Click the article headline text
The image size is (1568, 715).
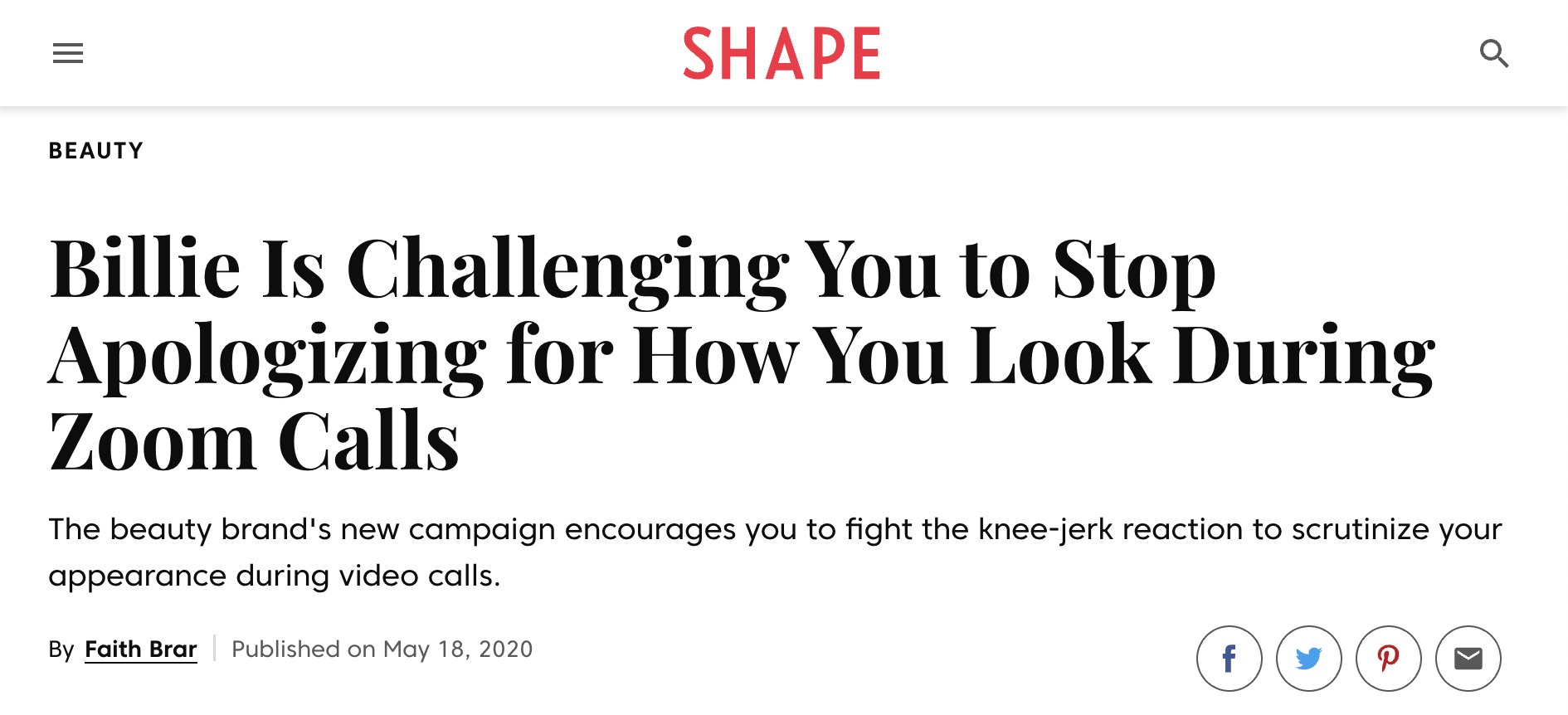631,354
